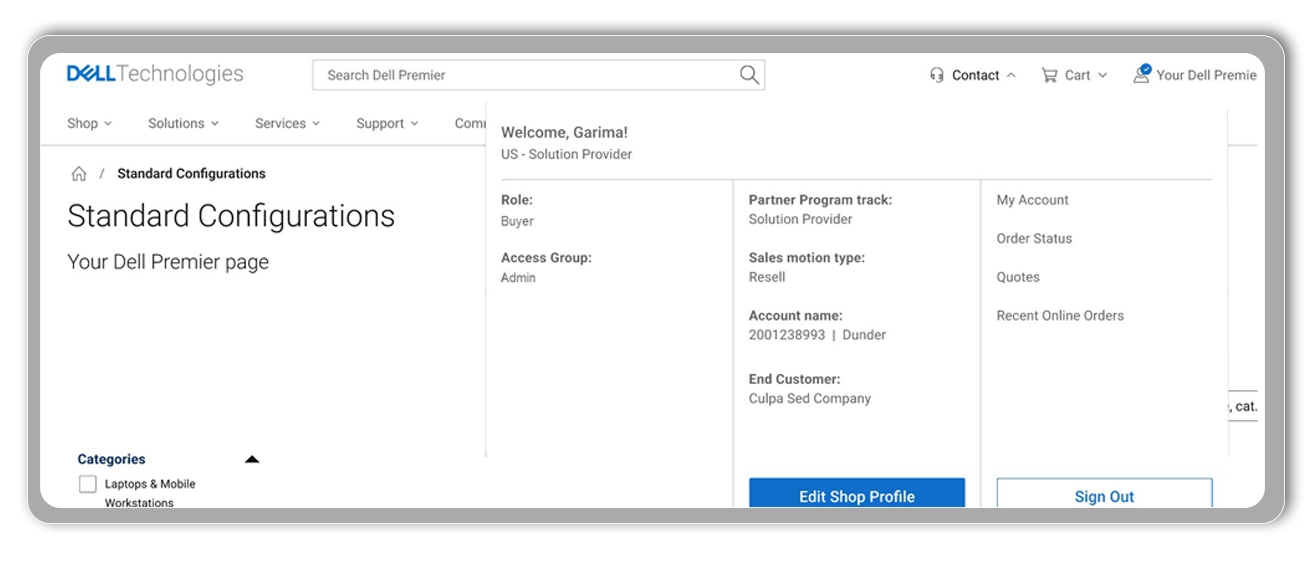Expand the Cart dropdown
Viewport: 1312px width, 564px height.
1102,75
